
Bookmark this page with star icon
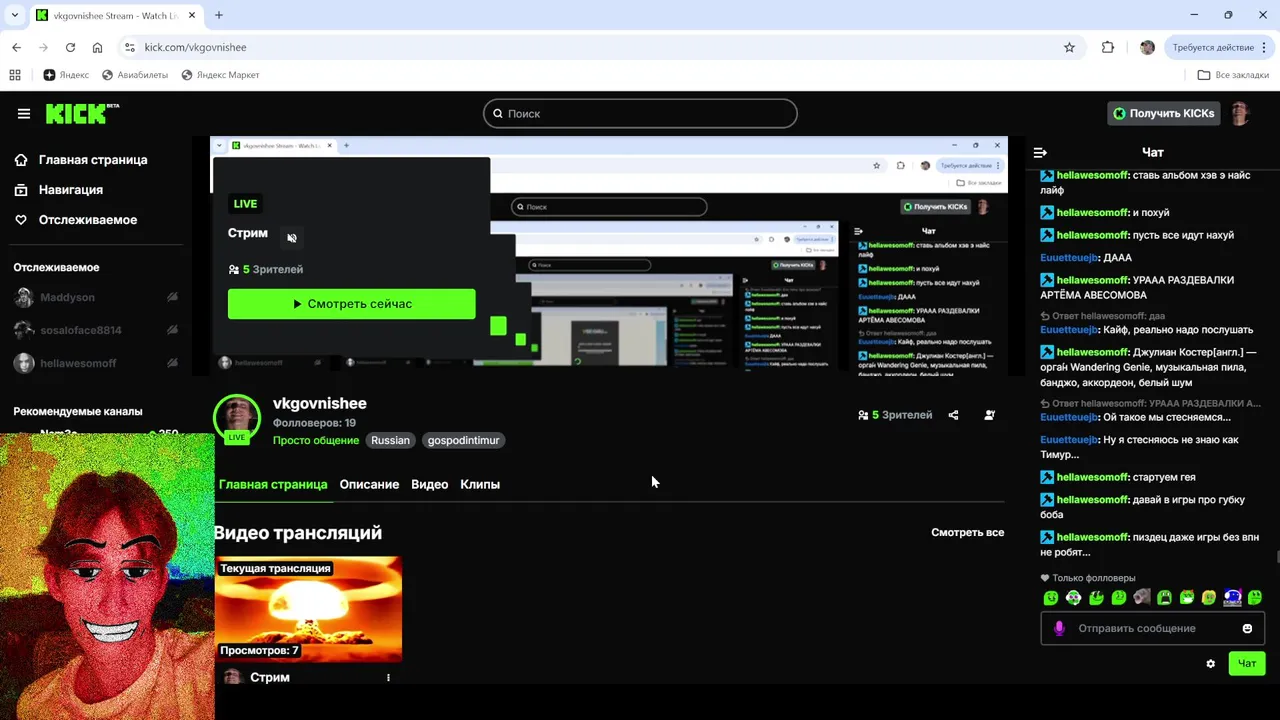1069,47
